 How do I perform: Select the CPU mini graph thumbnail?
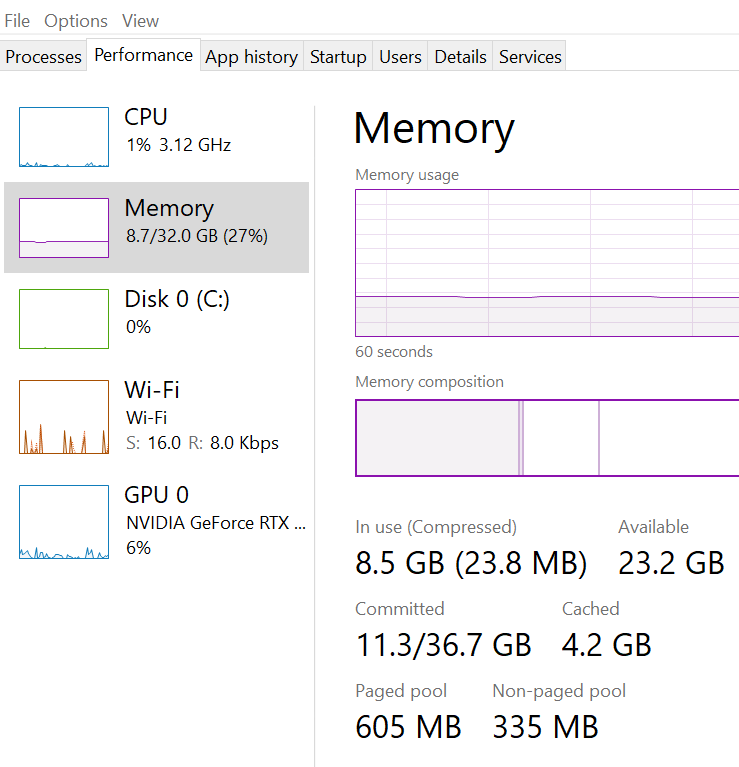click(x=64, y=137)
